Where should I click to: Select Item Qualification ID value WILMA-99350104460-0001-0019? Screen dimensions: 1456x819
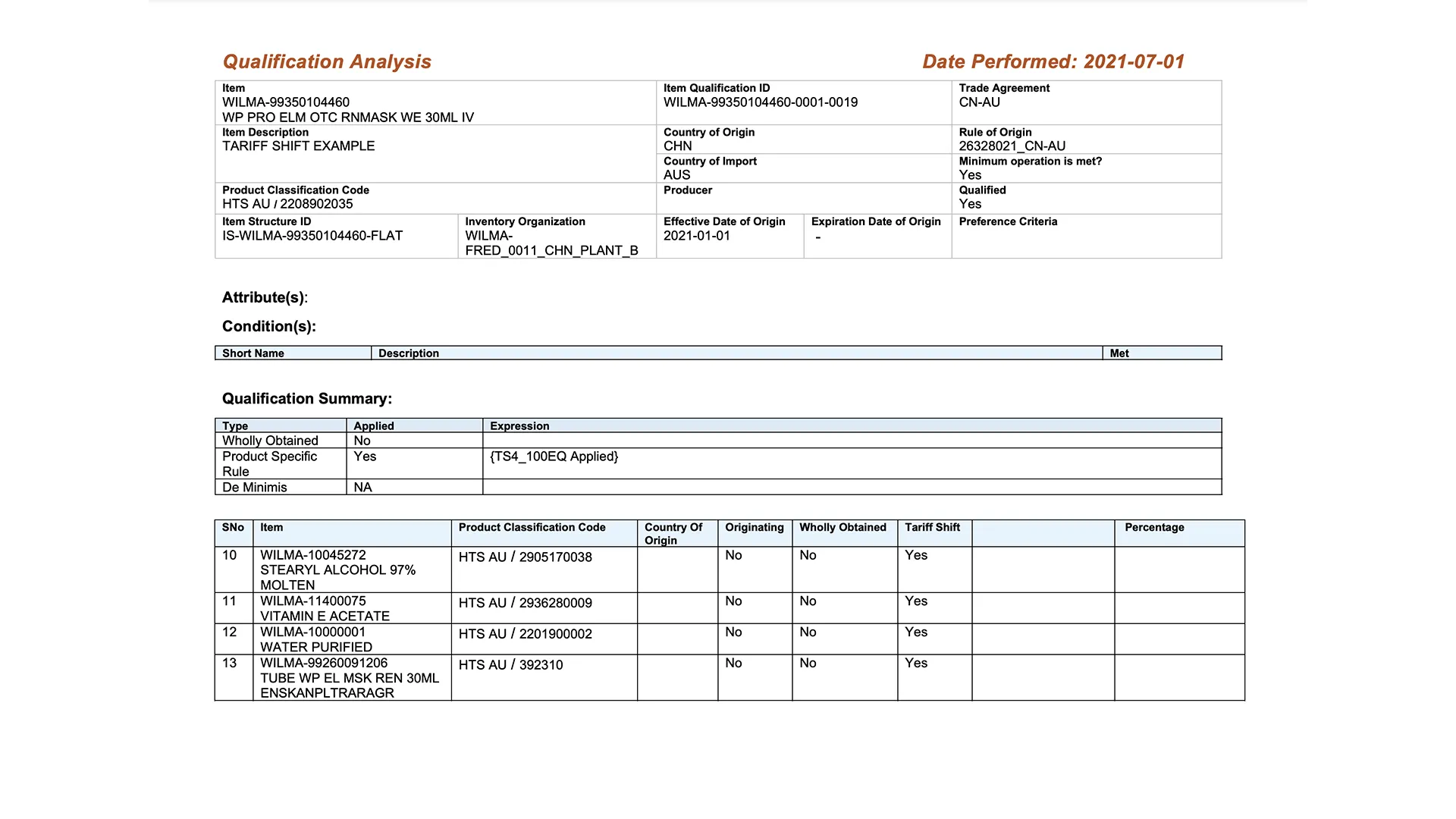[760, 102]
